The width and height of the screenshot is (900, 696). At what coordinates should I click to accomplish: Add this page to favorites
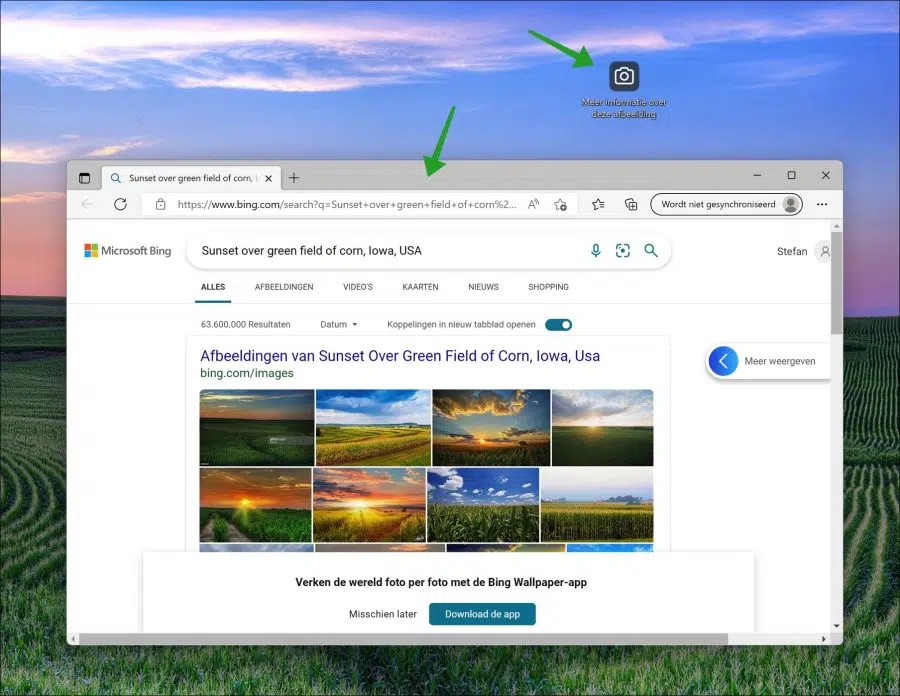pyautogui.click(x=561, y=204)
